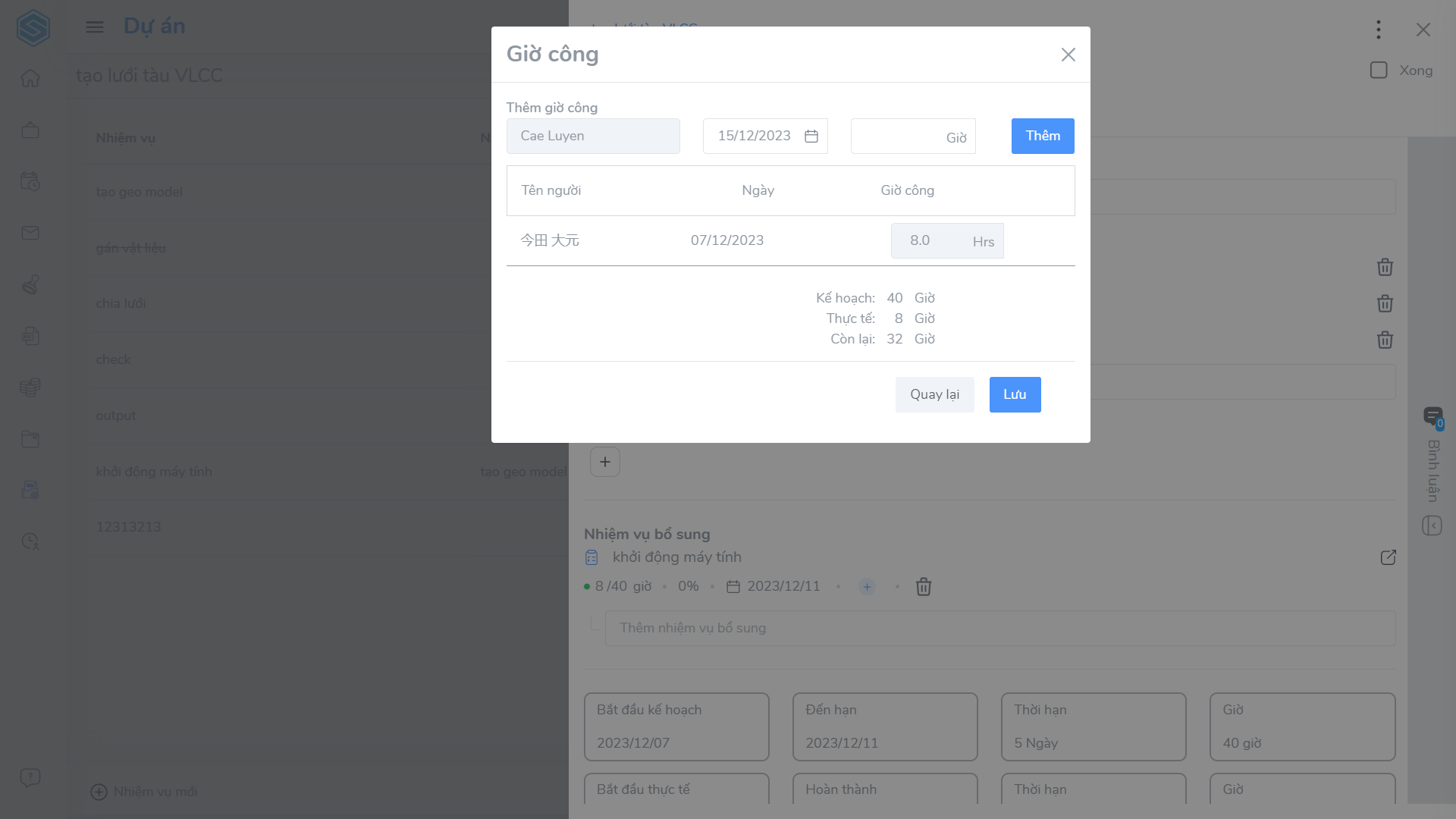
Task: Click the Quay lại button
Action: pos(934,394)
